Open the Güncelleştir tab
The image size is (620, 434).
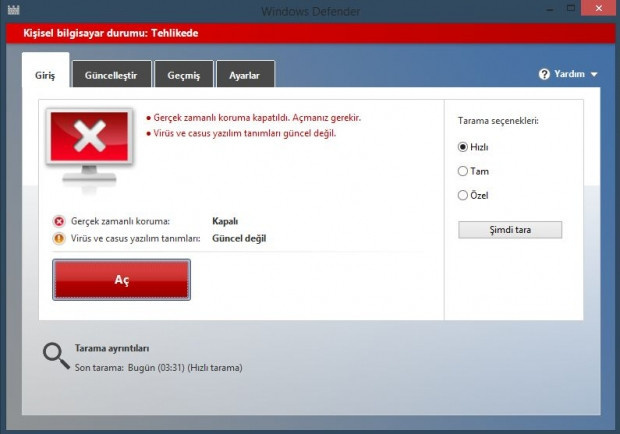click(x=111, y=75)
